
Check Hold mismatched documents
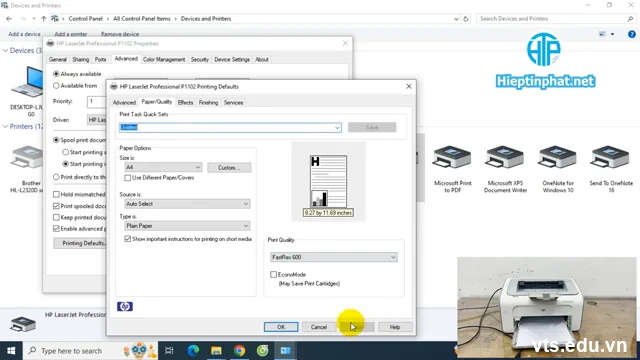(56, 194)
